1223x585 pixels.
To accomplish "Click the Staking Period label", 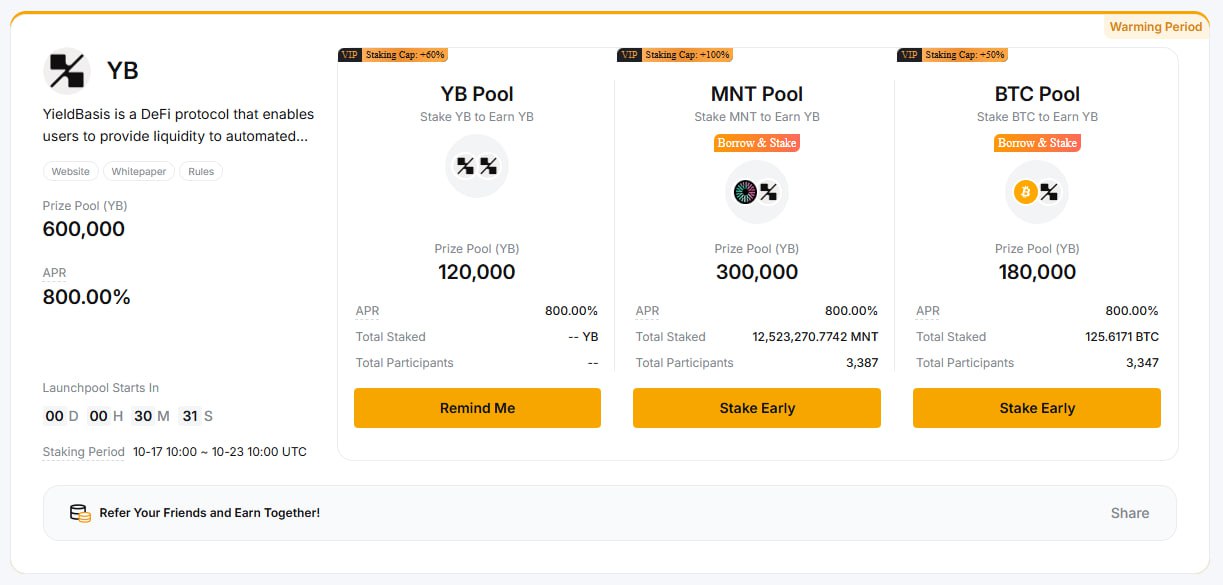I will tap(84, 452).
